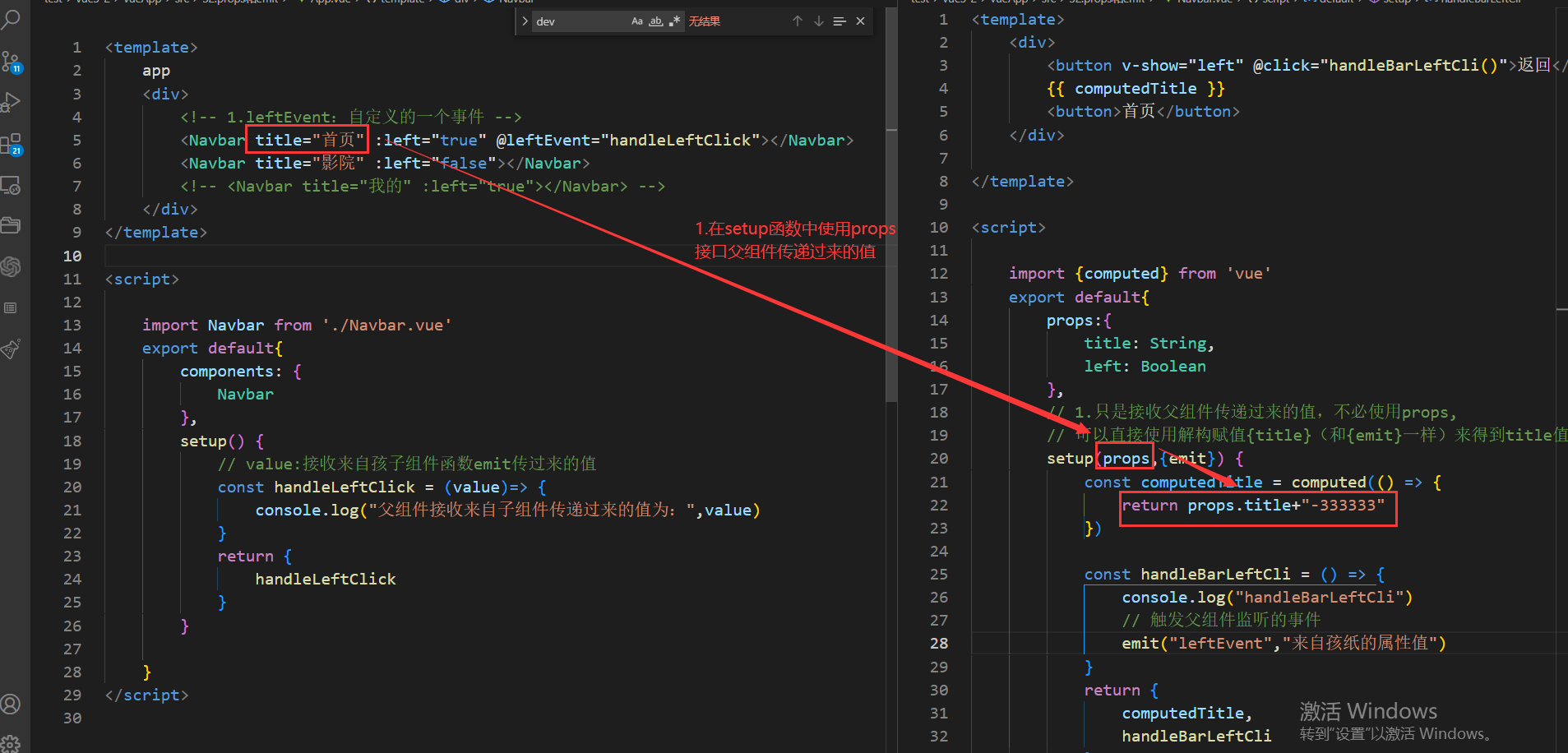Go to previous match in find widget
Screen dimensions: 1568x753
tap(798, 21)
